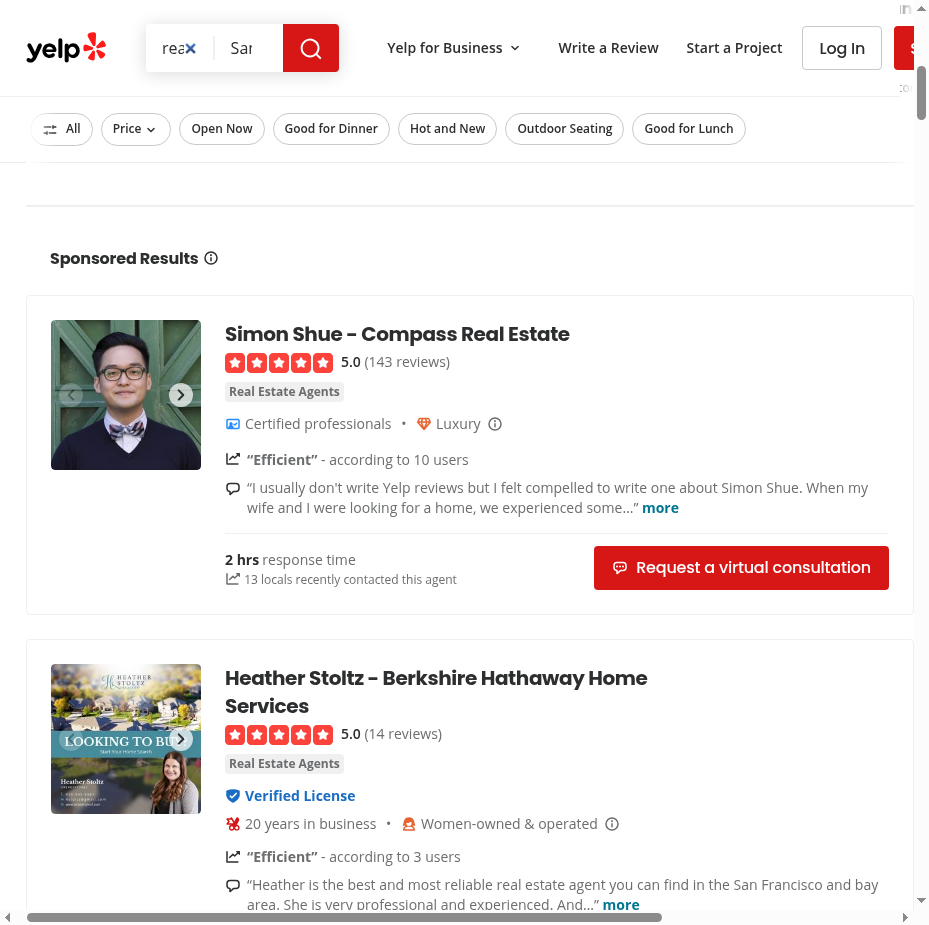Image resolution: width=929 pixels, height=925 pixels.
Task: Click the Certified professionals badge icon
Action: point(233,424)
